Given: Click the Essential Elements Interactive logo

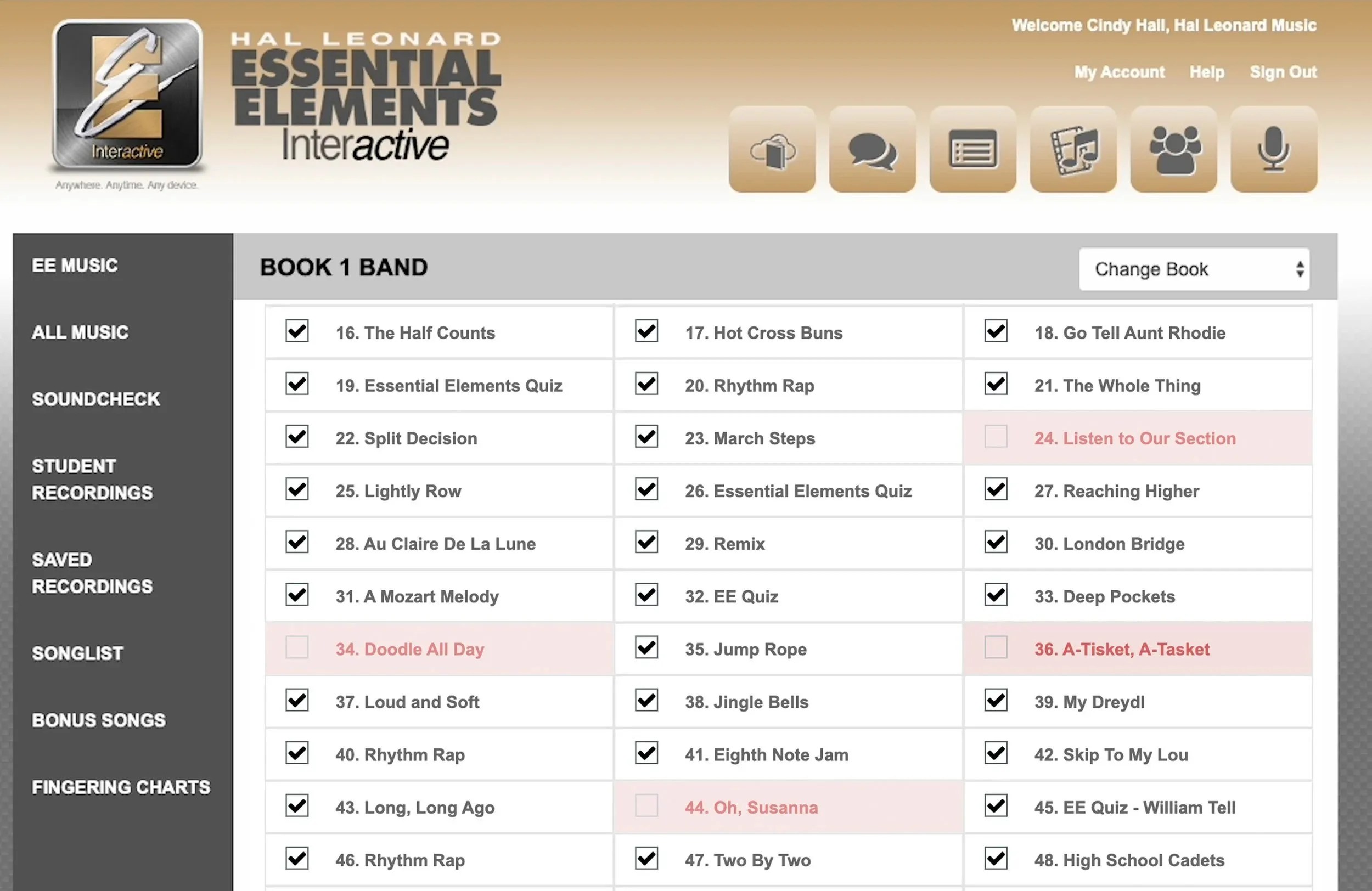Looking at the screenshot, I should pos(127,94).
